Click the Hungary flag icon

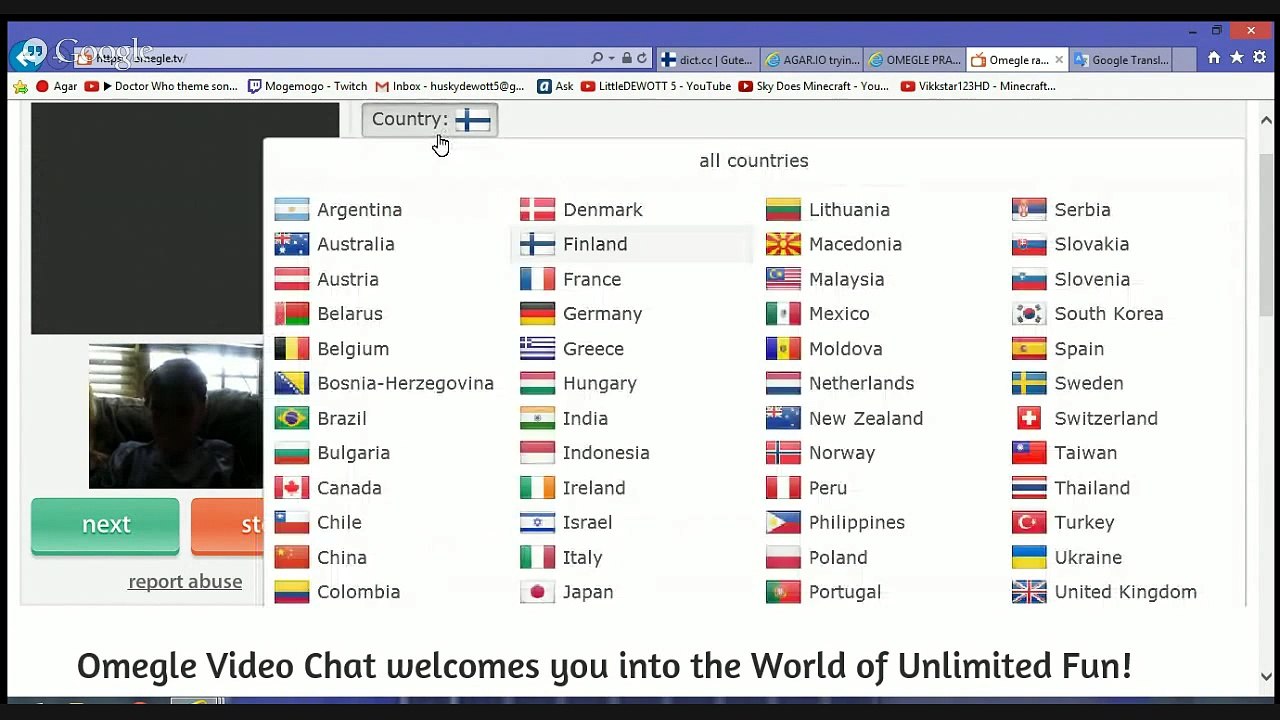pyautogui.click(x=537, y=383)
